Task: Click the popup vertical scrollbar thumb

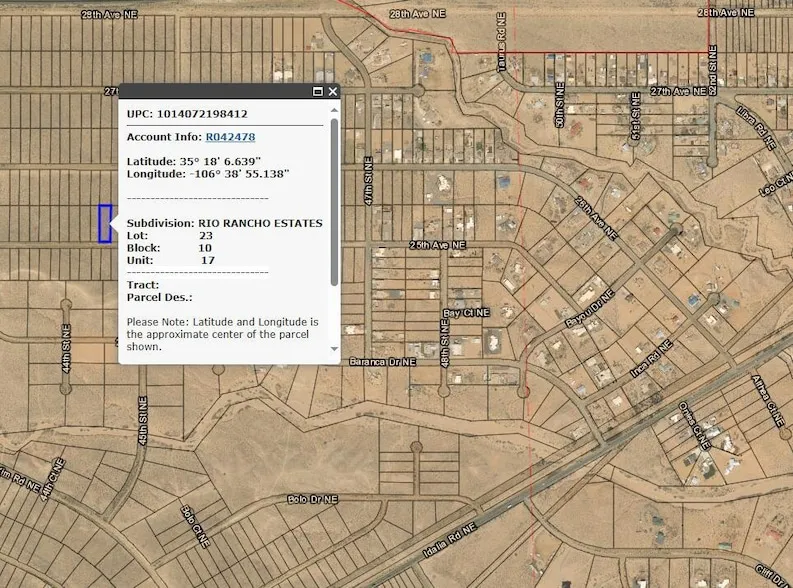Action: 334,200
